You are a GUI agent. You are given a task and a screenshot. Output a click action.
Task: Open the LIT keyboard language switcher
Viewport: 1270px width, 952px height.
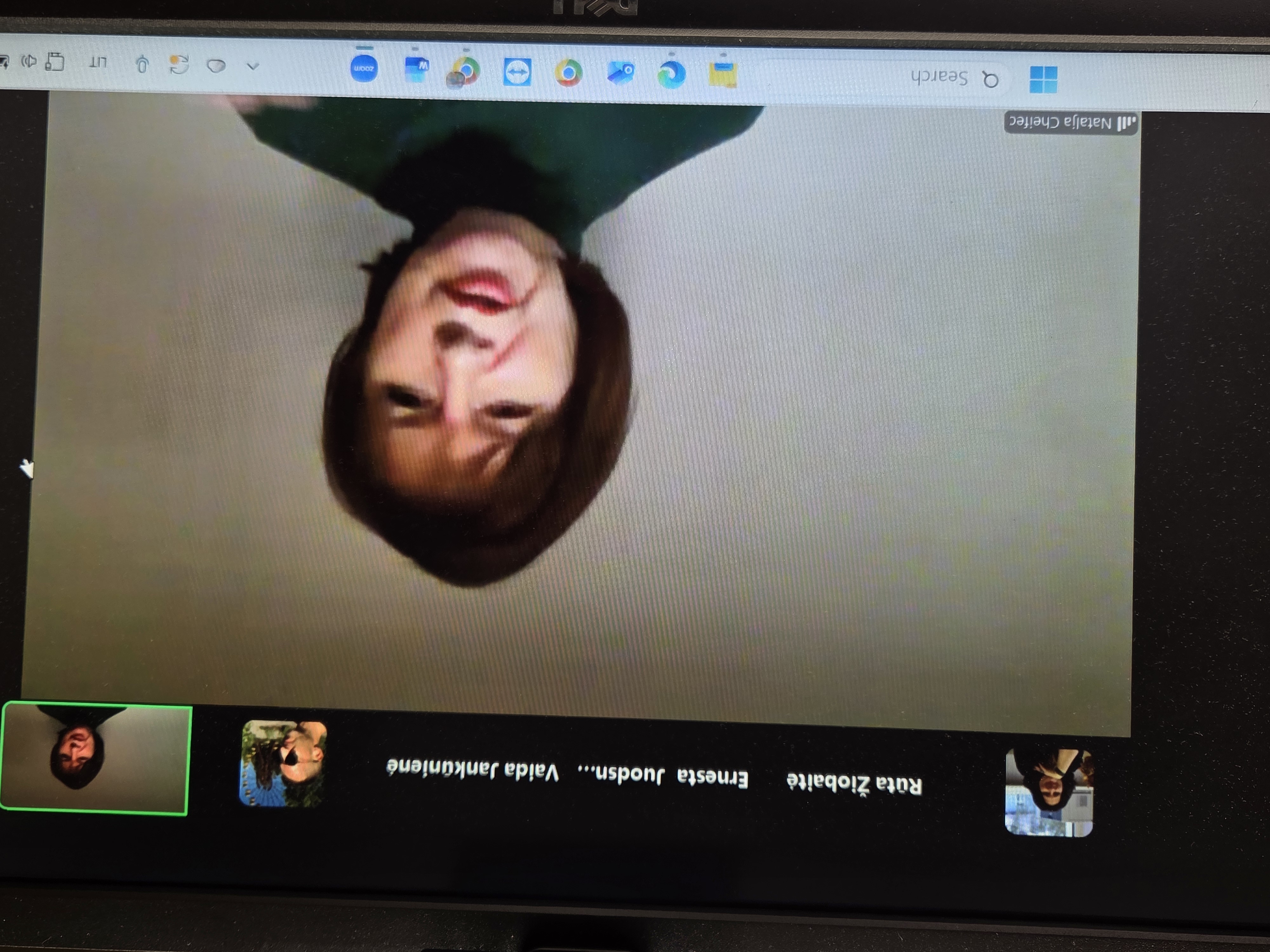(99, 63)
